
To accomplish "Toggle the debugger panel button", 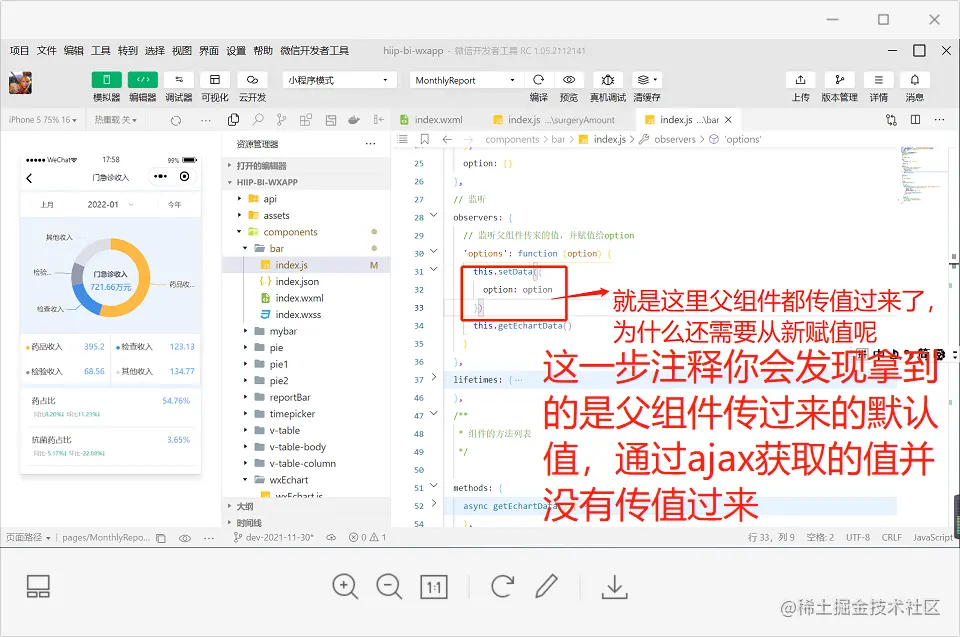I will point(179,80).
